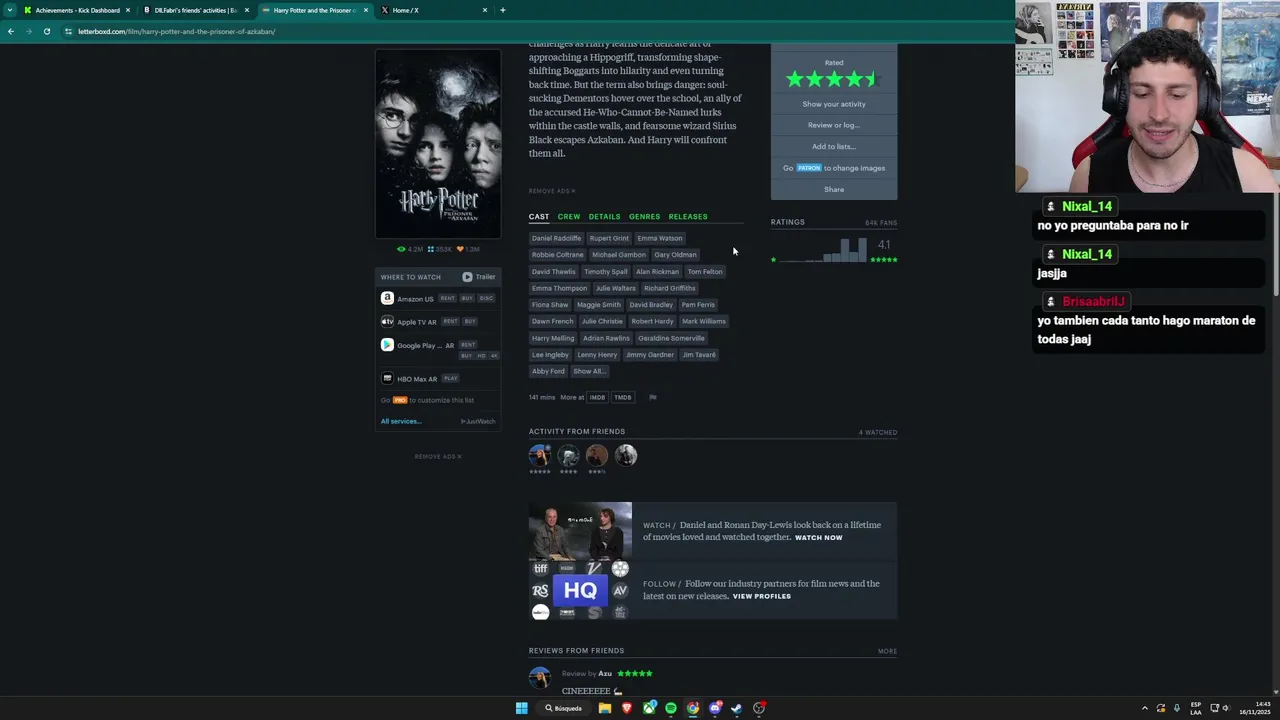Reload the page with the browser refresh icon
The height and width of the screenshot is (720, 1280).
46,31
